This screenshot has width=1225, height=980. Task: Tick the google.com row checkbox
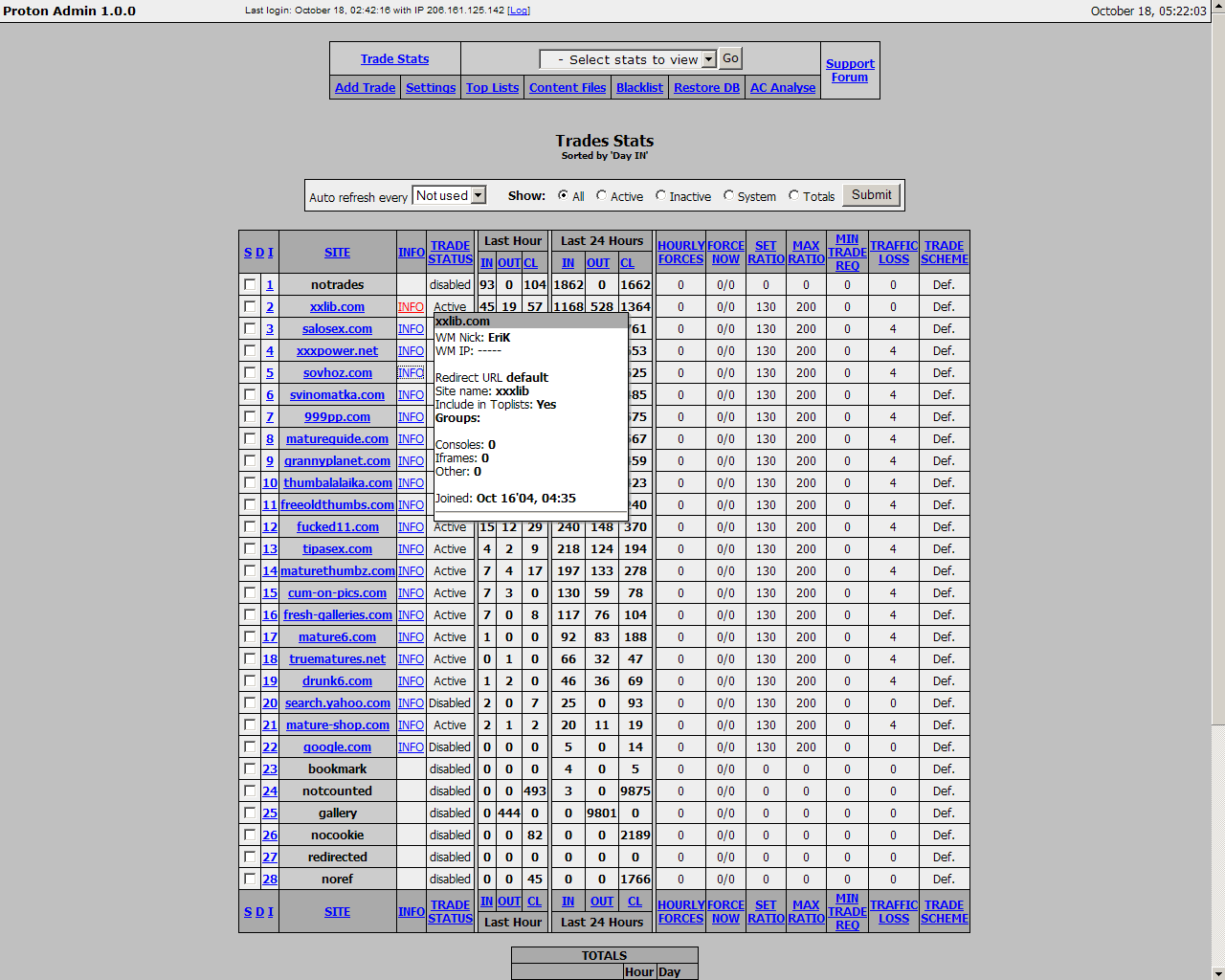tap(250, 746)
